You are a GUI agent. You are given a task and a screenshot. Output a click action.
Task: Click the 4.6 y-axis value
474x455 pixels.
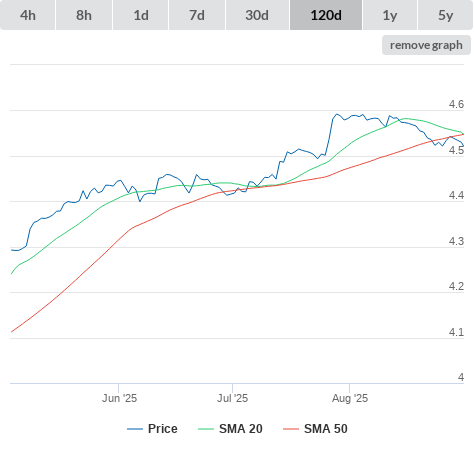(x=456, y=104)
